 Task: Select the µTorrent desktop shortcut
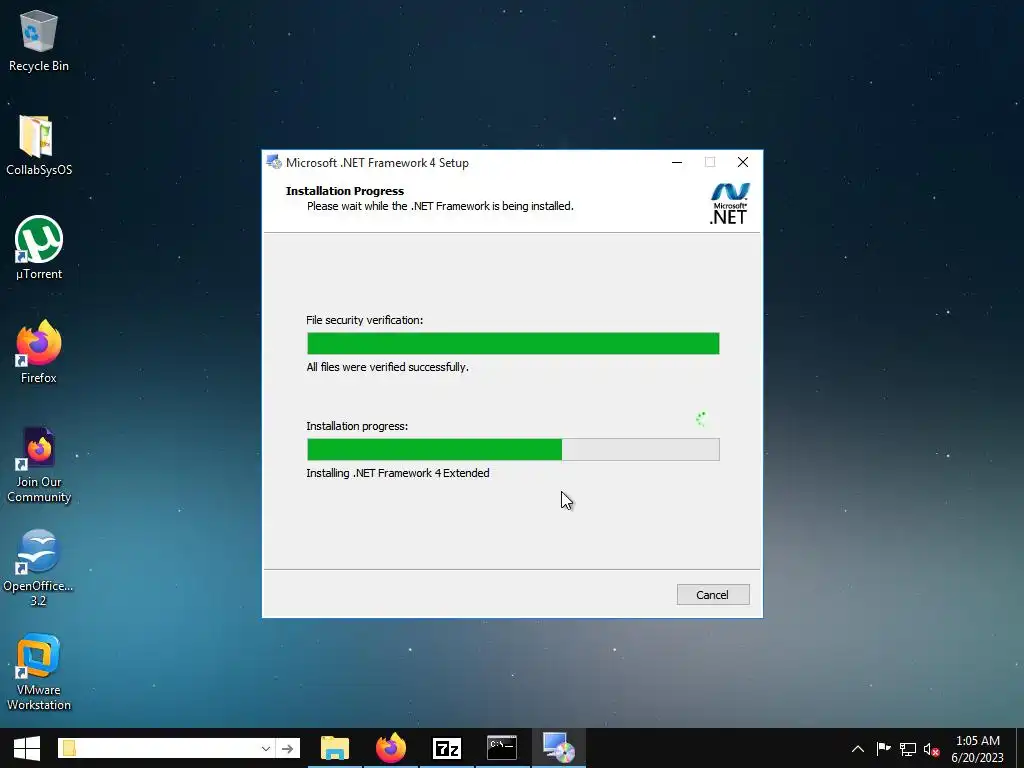point(39,248)
